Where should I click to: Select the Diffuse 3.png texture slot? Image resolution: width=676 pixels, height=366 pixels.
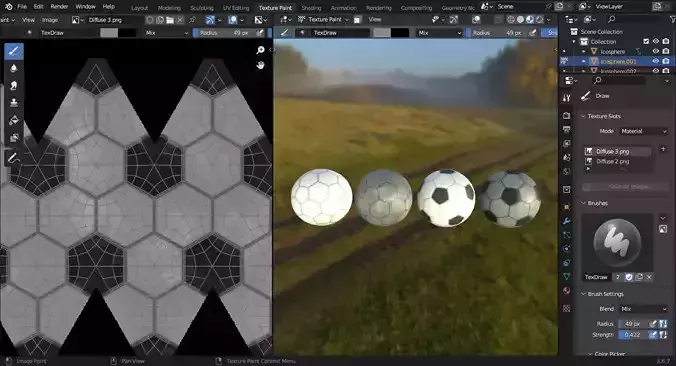pos(617,151)
